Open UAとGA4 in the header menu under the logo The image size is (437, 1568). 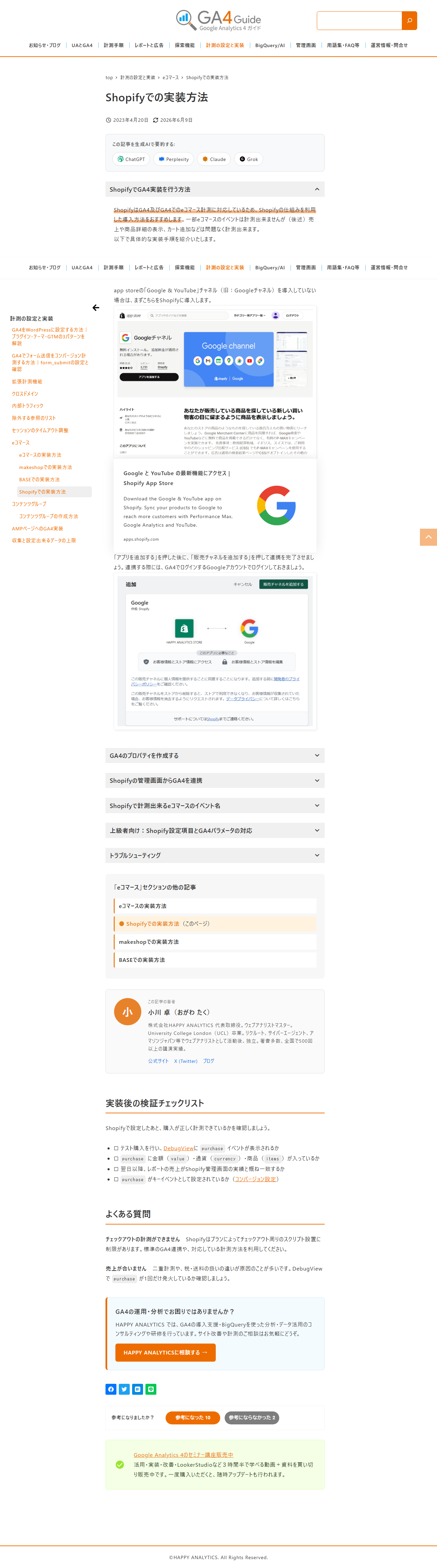click(82, 45)
